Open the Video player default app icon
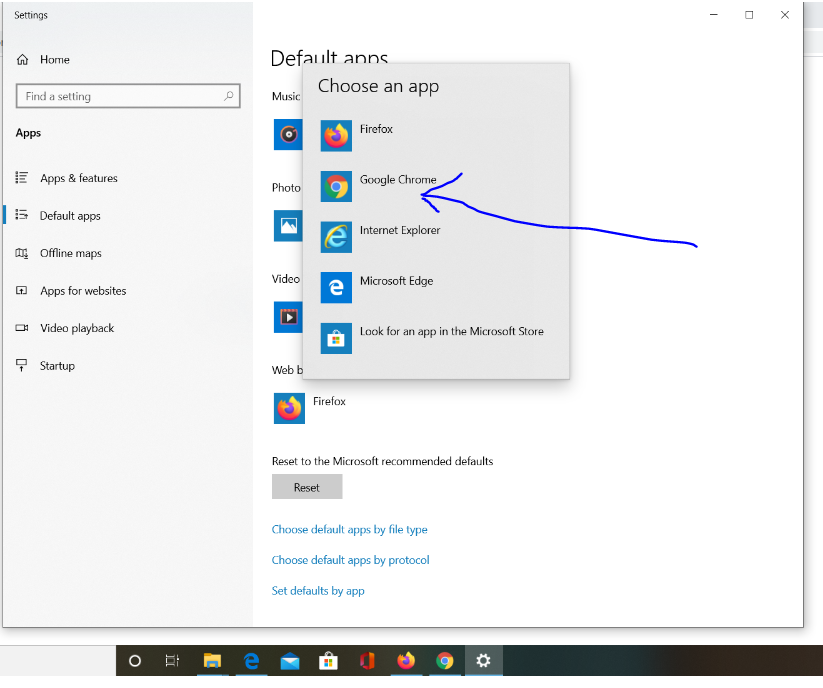This screenshot has width=823, height=688. click(288, 317)
